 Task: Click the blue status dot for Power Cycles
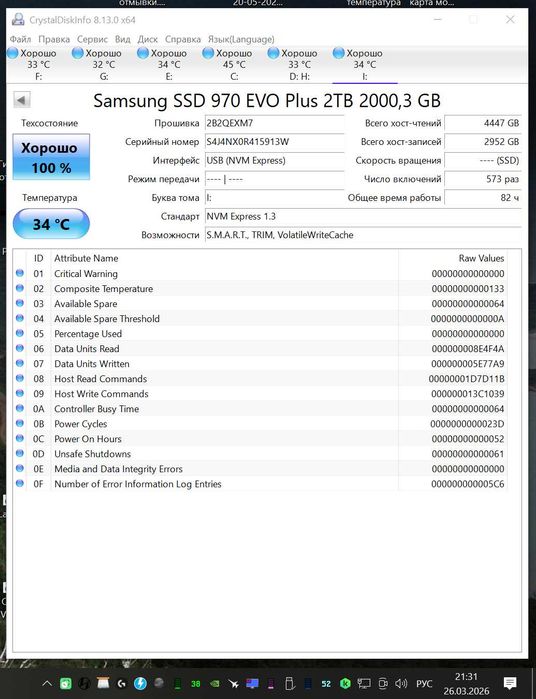[x=20, y=423]
